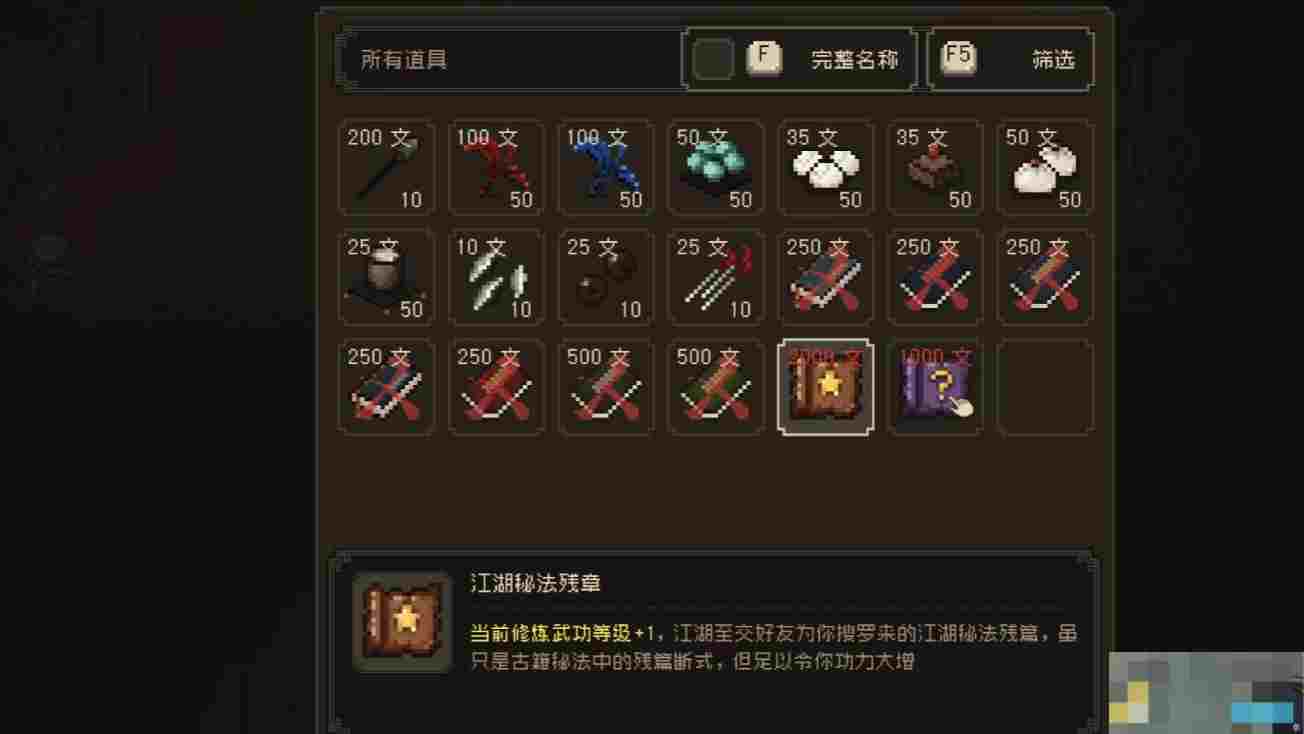Pick the blue 100文 item
This screenshot has height=734, width=1304.
point(606,167)
